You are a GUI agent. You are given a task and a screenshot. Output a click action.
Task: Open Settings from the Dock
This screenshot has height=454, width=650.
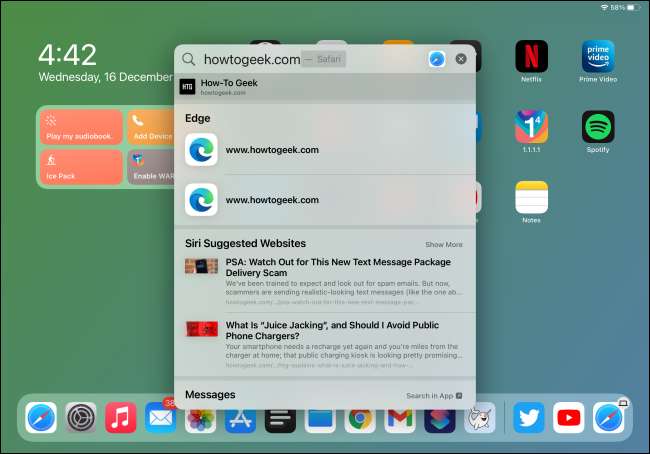(80, 418)
